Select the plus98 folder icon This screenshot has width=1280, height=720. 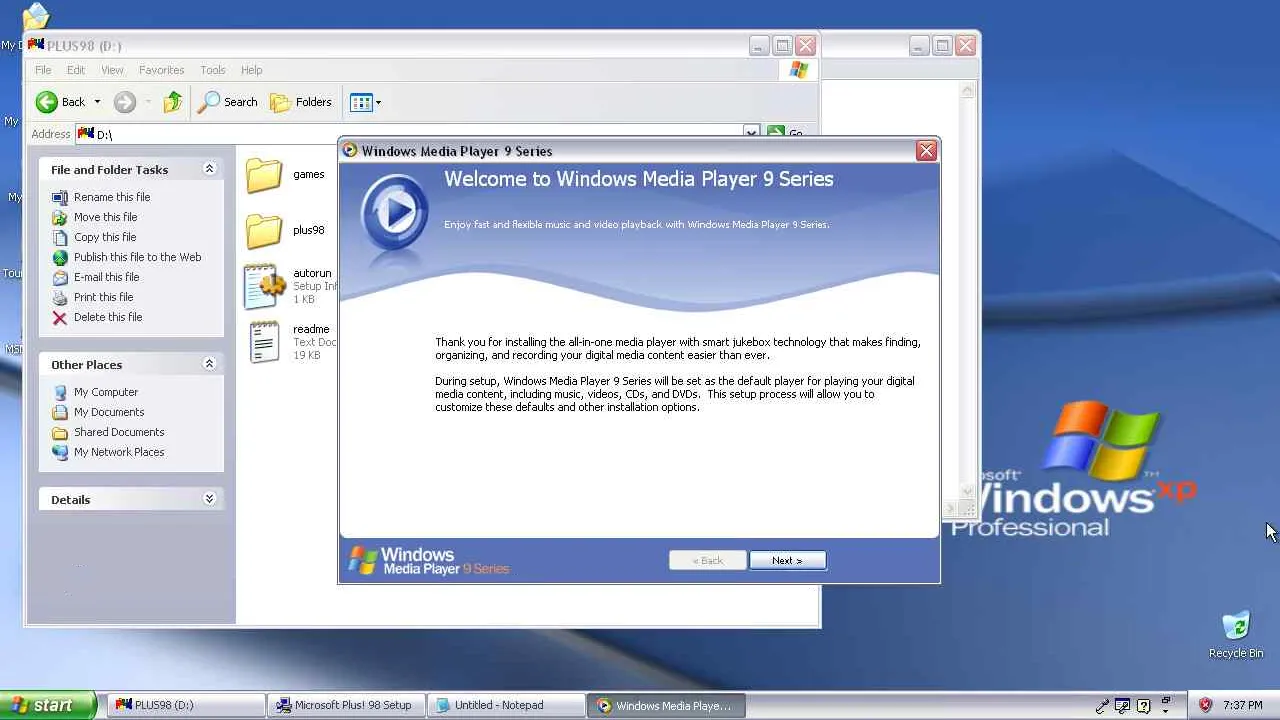[264, 231]
